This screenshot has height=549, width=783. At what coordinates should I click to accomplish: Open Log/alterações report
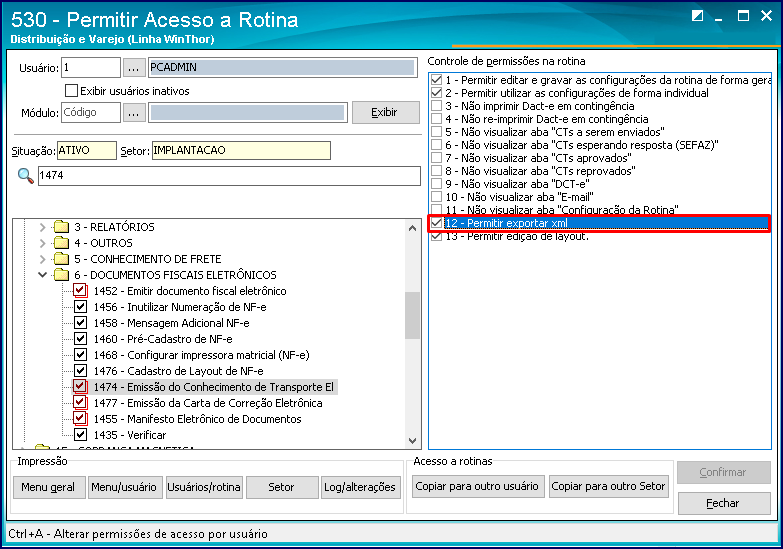(360, 487)
